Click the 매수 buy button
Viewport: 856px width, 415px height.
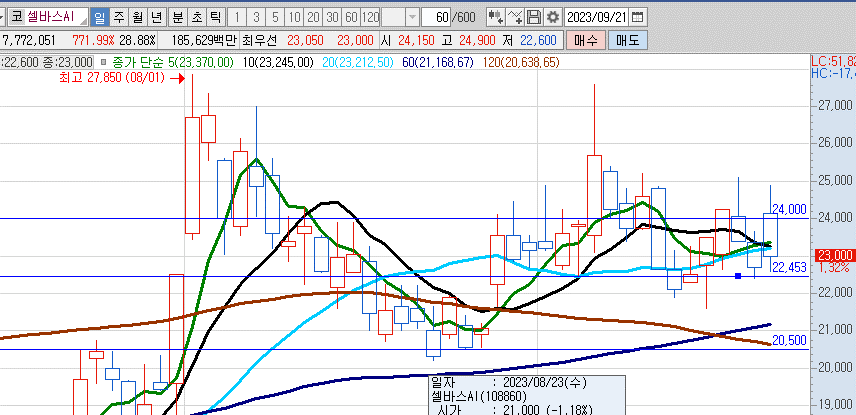tap(586, 40)
